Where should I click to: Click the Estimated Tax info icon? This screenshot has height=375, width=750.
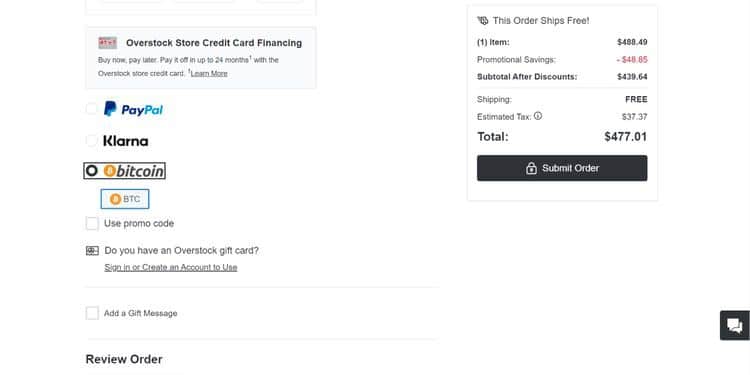tap(538, 116)
